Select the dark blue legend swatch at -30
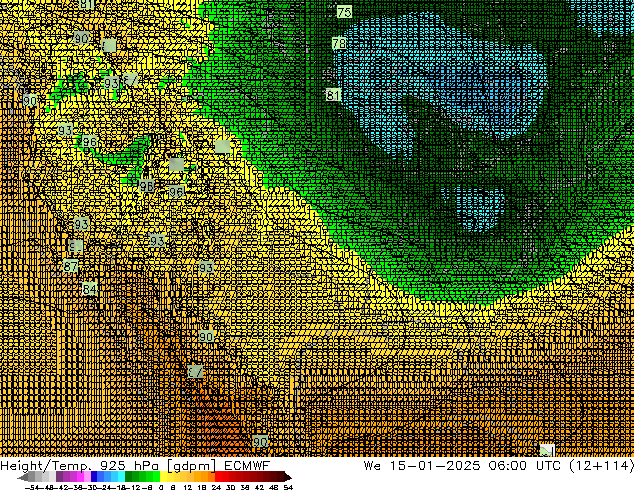Image resolution: width=634 pixels, height=490 pixels. [x=94, y=477]
